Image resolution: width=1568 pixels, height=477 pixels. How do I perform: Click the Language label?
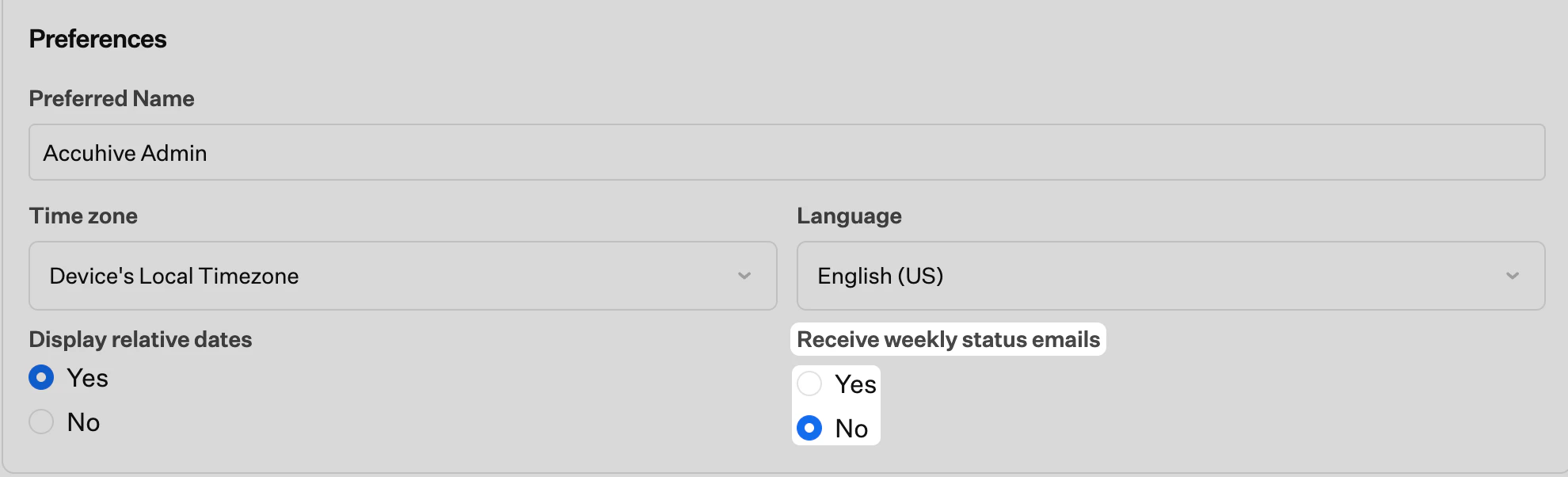click(x=848, y=216)
